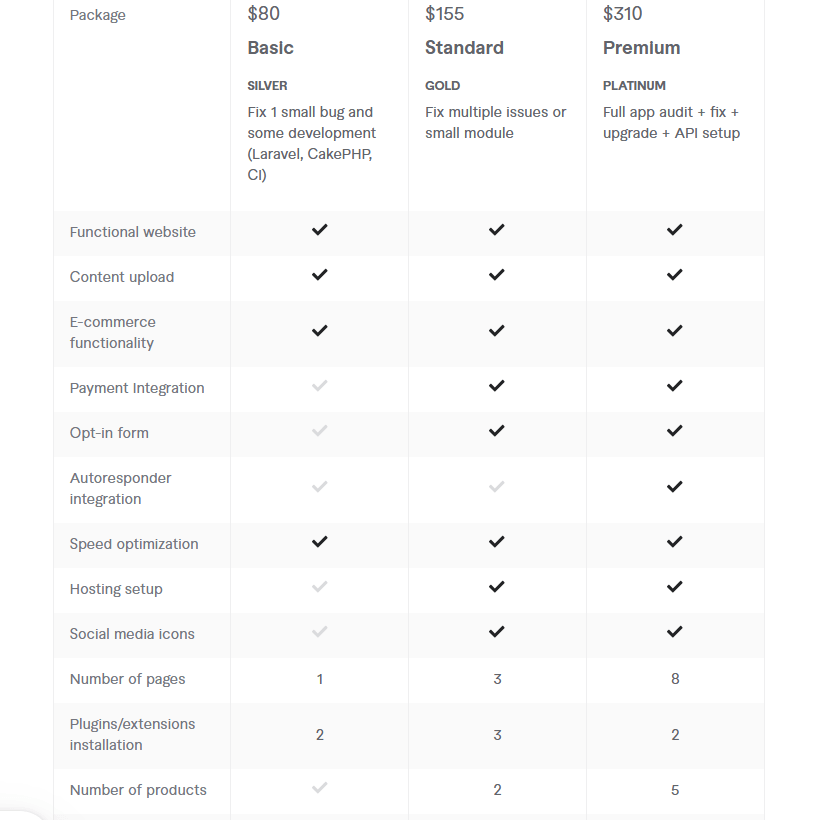
Task: Click the Premium Number of pages value 8
Action: coord(675,679)
